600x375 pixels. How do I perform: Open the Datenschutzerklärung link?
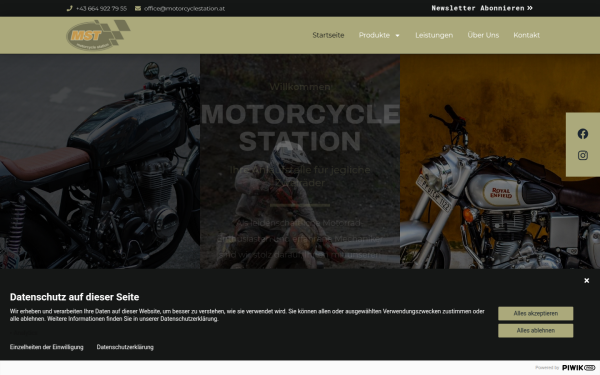point(125,347)
